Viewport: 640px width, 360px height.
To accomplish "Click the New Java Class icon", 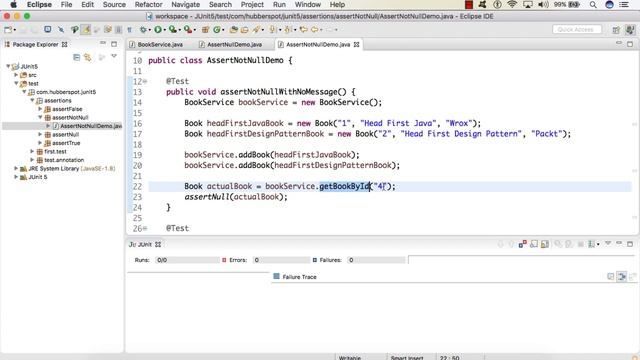I will (x=217, y=29).
